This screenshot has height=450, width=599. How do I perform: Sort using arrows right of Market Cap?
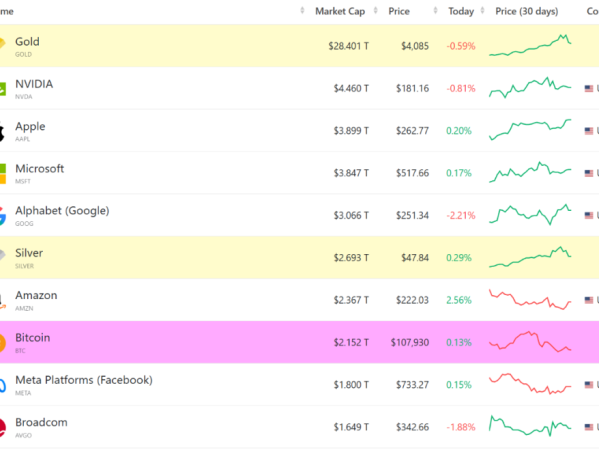(x=375, y=11)
